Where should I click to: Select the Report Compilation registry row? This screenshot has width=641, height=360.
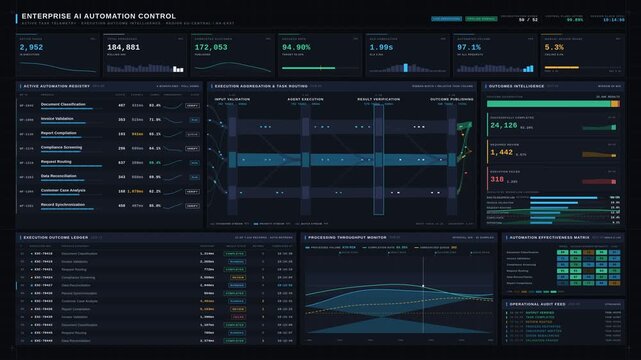109,134
